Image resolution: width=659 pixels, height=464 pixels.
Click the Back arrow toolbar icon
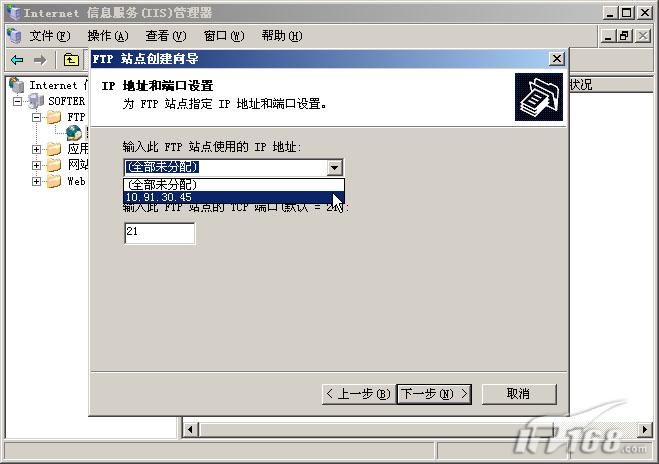(x=17, y=60)
